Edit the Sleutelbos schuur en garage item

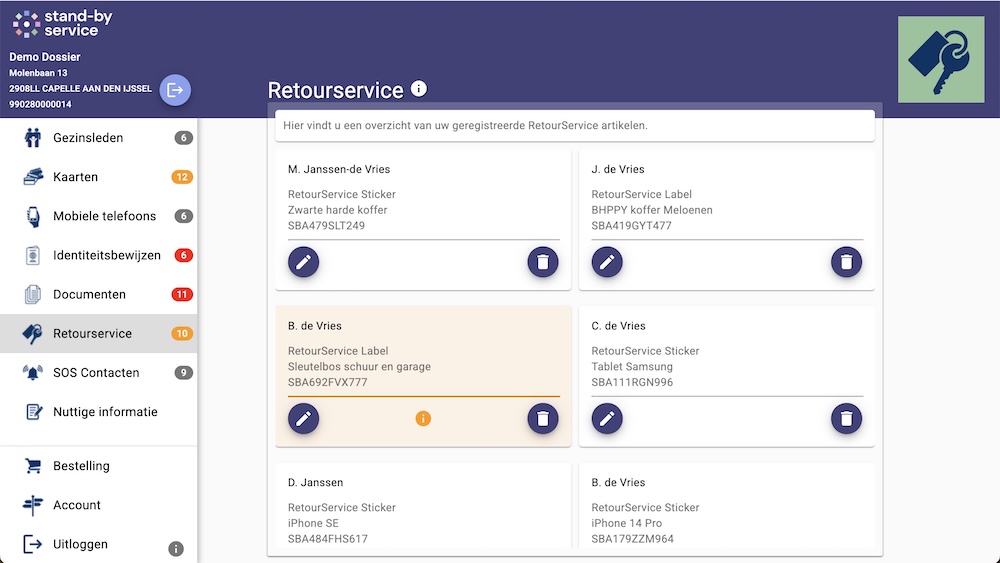coord(304,419)
